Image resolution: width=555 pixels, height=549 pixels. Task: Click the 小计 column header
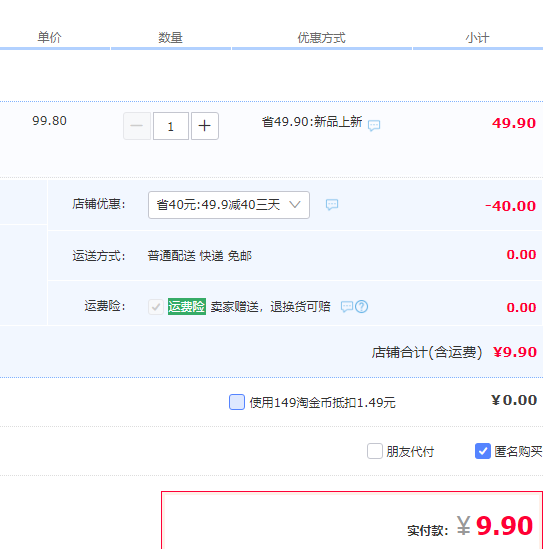tap(477, 38)
